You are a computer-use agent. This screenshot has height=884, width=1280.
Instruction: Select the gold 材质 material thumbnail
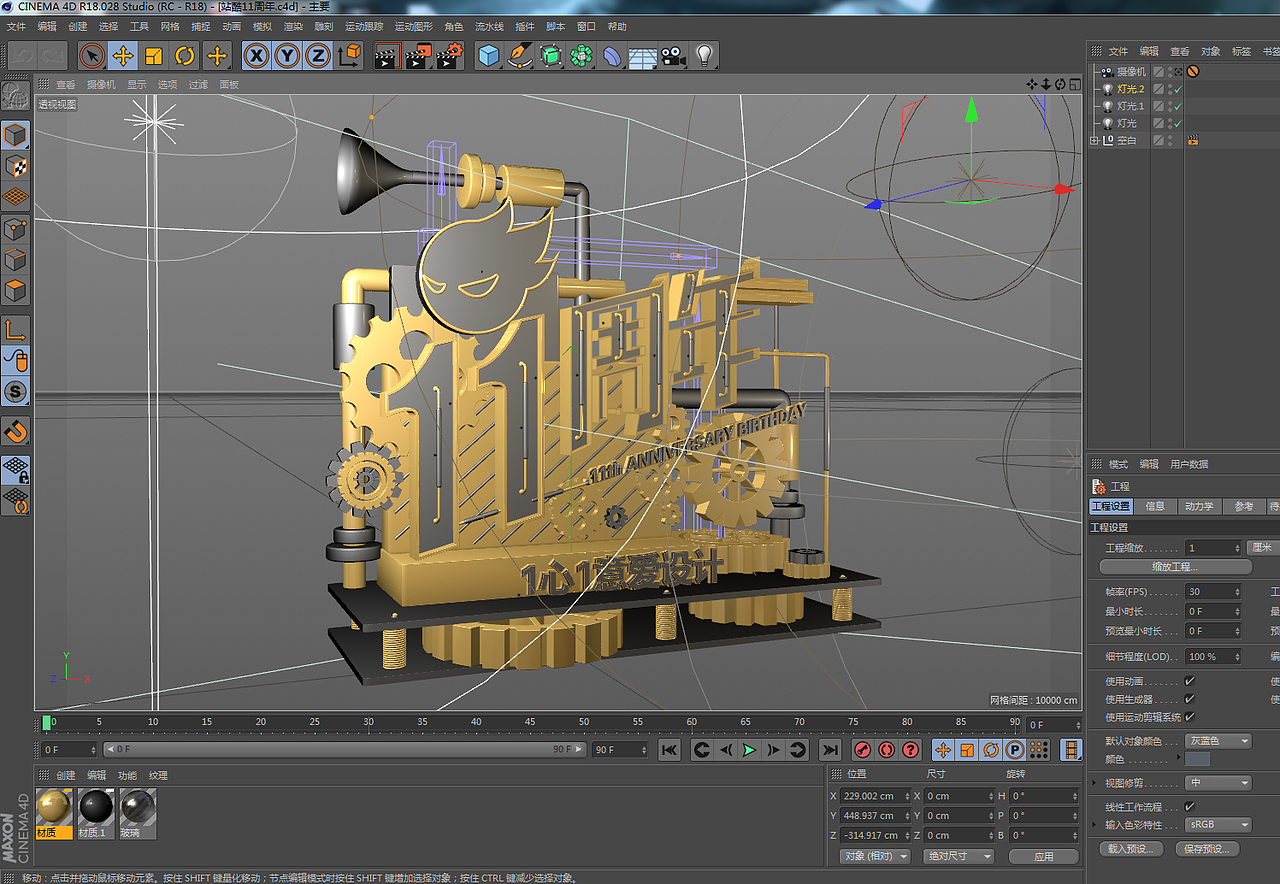pos(54,806)
